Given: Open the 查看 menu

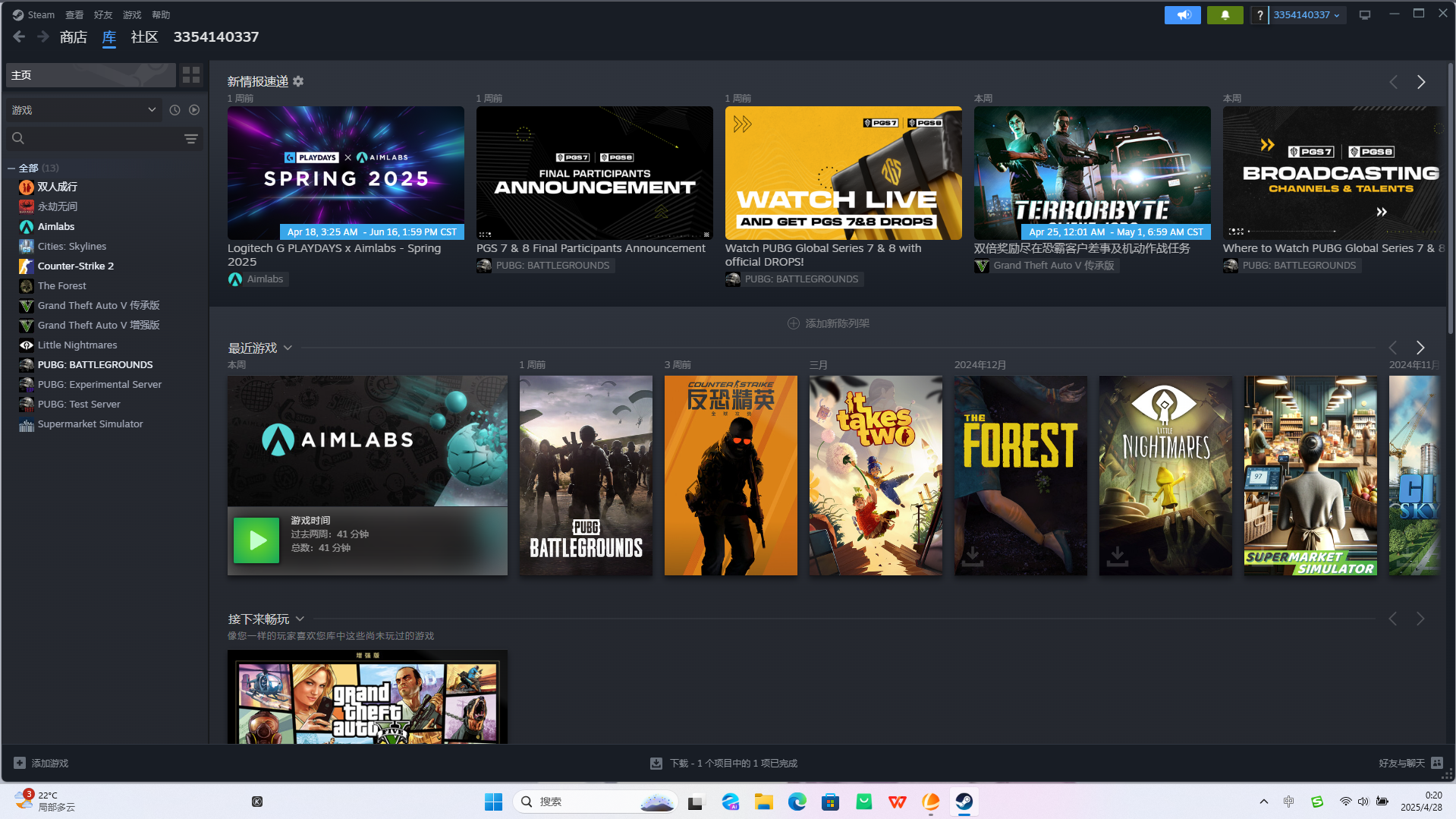Looking at the screenshot, I should pyautogui.click(x=74, y=14).
